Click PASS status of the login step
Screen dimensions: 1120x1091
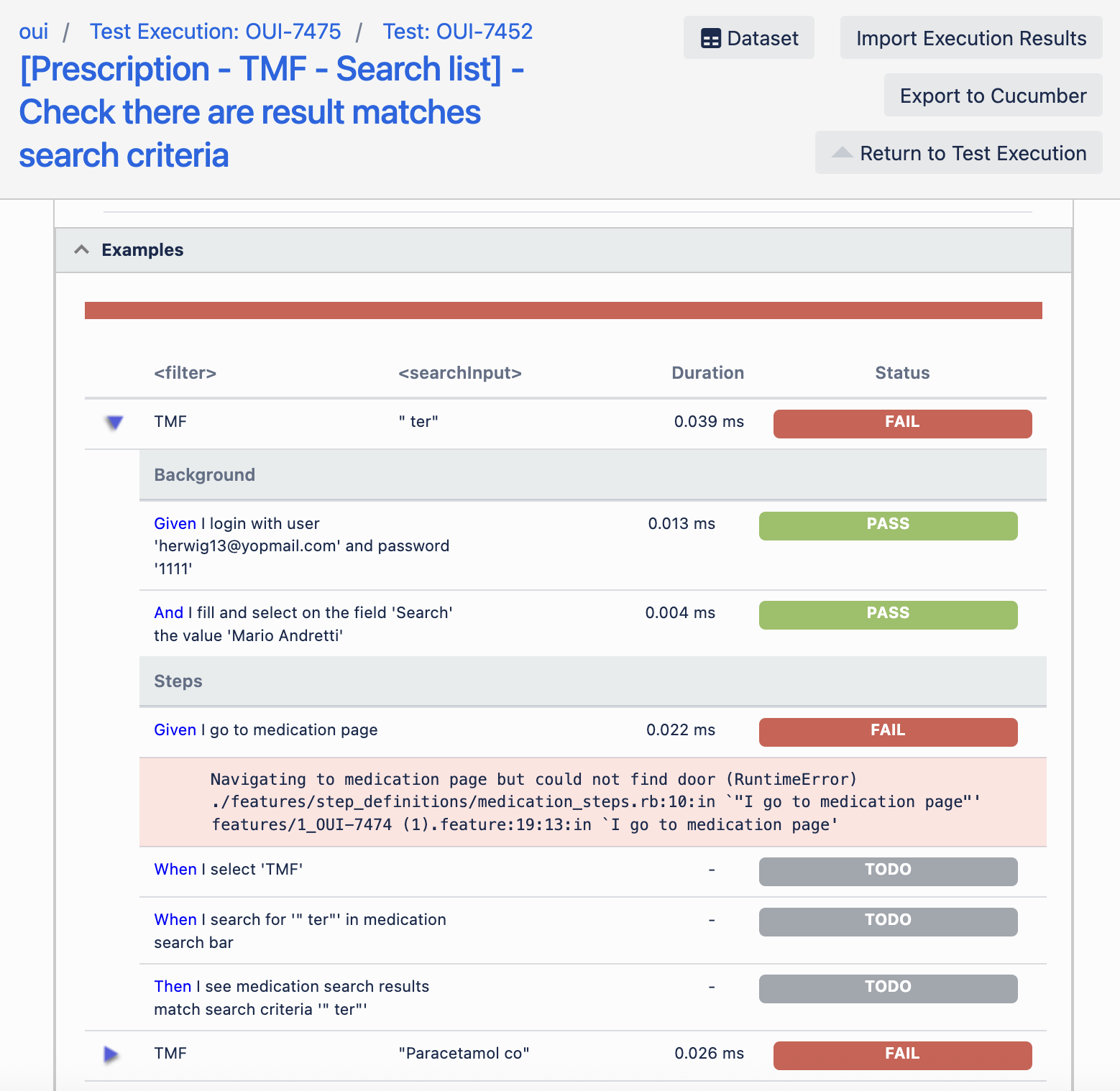click(888, 525)
